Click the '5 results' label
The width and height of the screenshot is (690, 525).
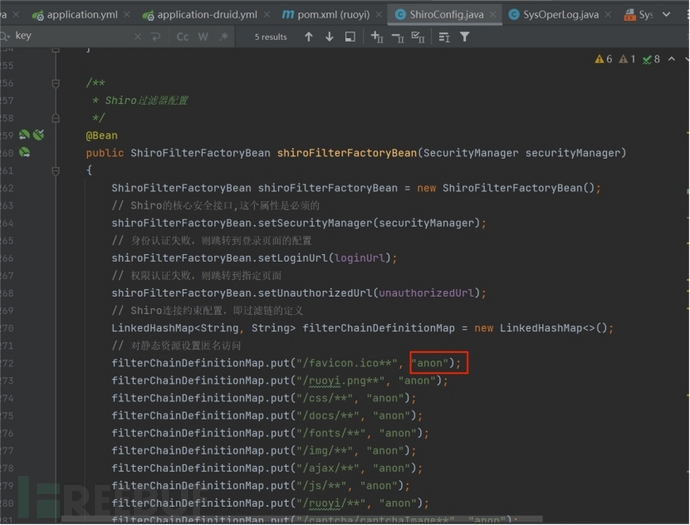[271, 37]
